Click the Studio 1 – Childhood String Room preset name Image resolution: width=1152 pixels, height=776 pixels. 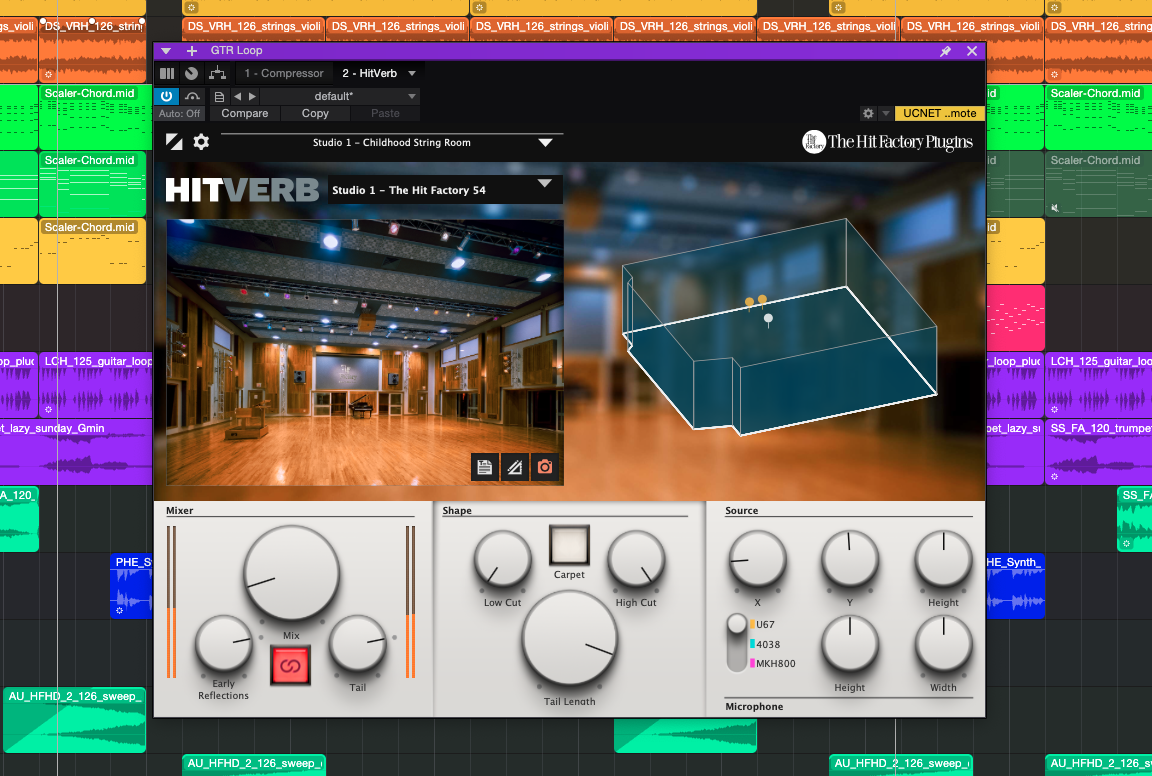(x=392, y=143)
